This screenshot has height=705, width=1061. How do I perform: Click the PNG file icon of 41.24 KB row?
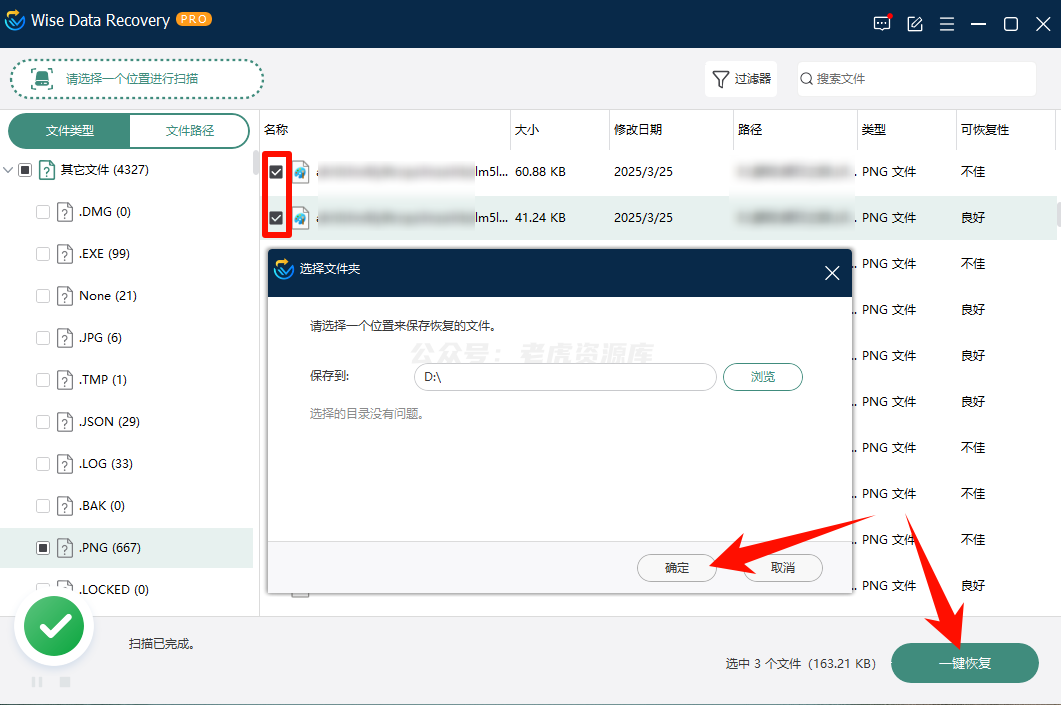click(x=300, y=218)
